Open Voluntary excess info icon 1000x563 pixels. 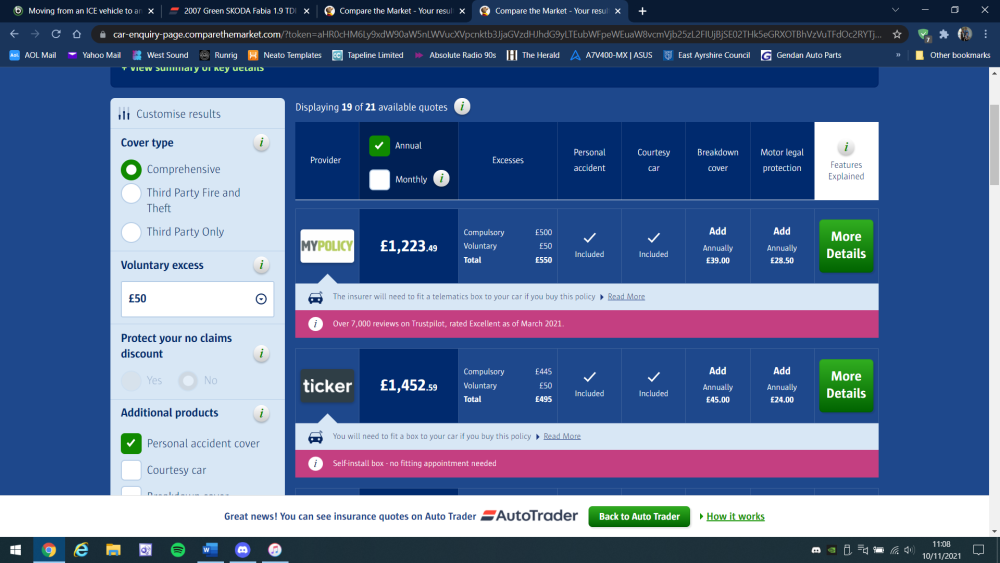click(x=261, y=265)
